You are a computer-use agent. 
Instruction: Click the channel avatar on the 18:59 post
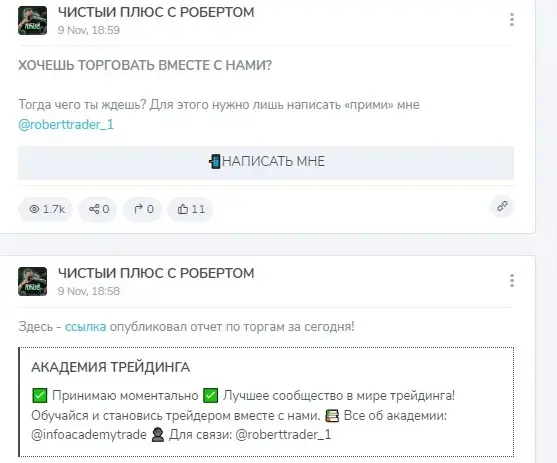click(32, 20)
